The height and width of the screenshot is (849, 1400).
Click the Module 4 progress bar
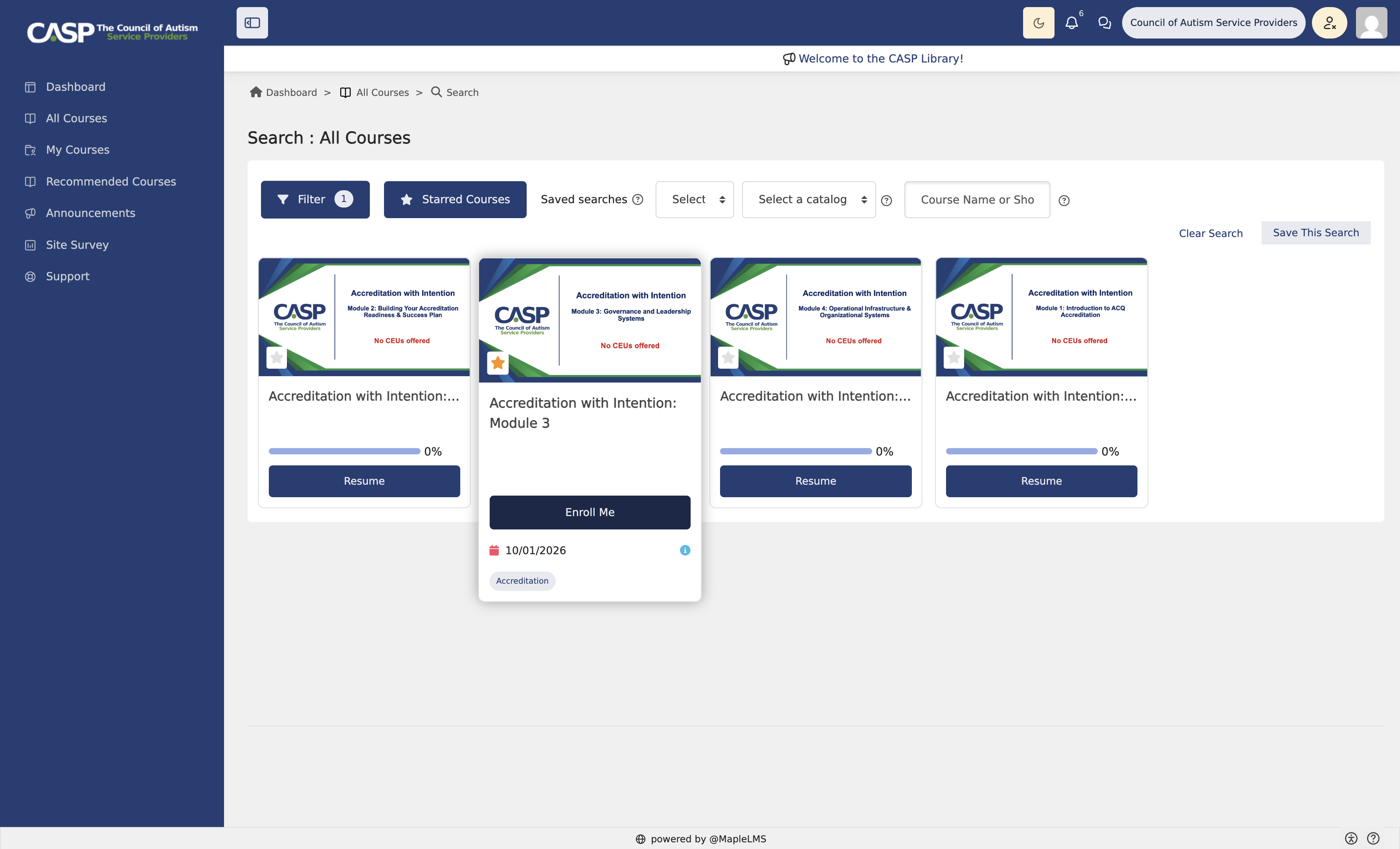click(796, 451)
